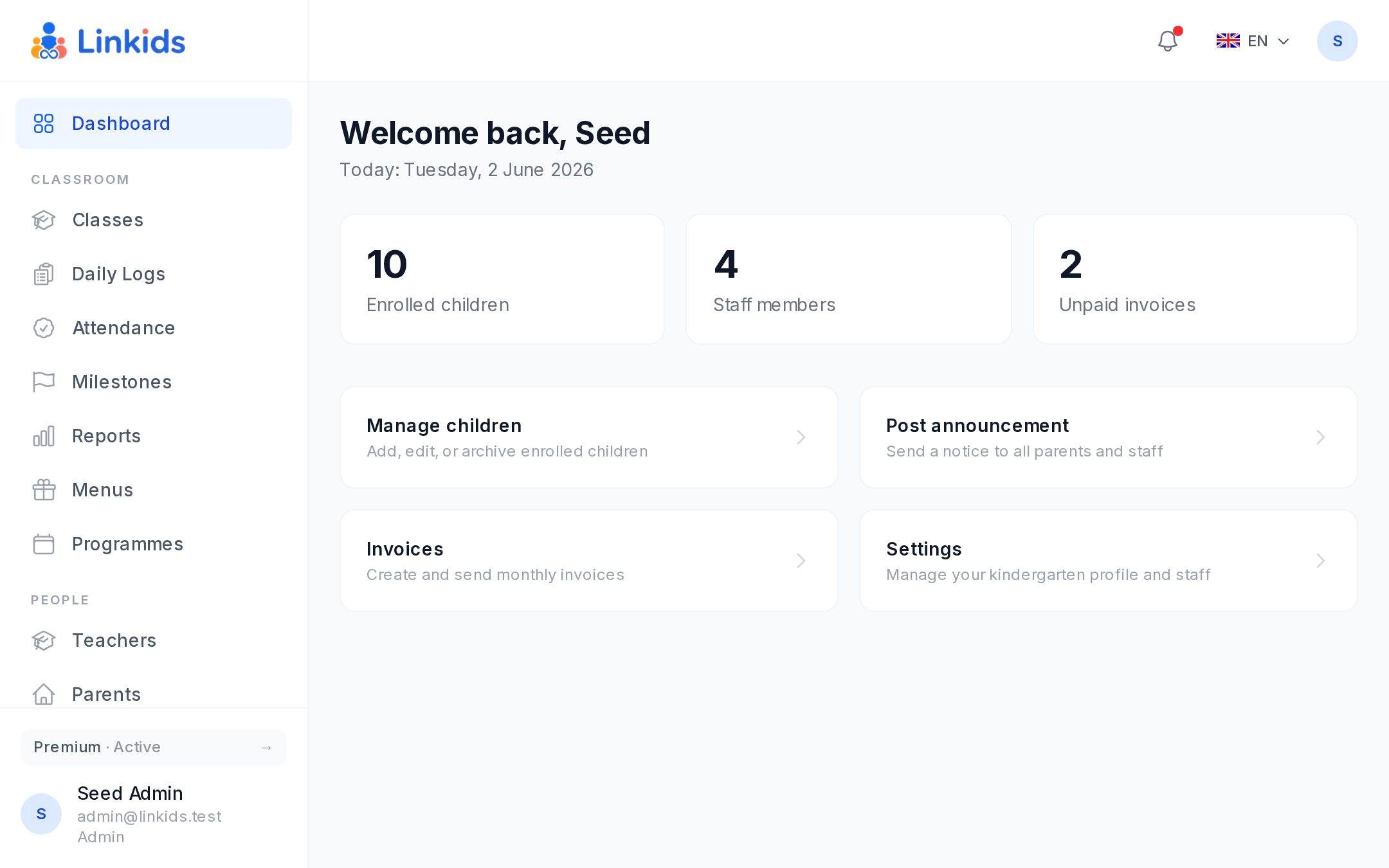Open the Post announcement card

tap(1109, 437)
